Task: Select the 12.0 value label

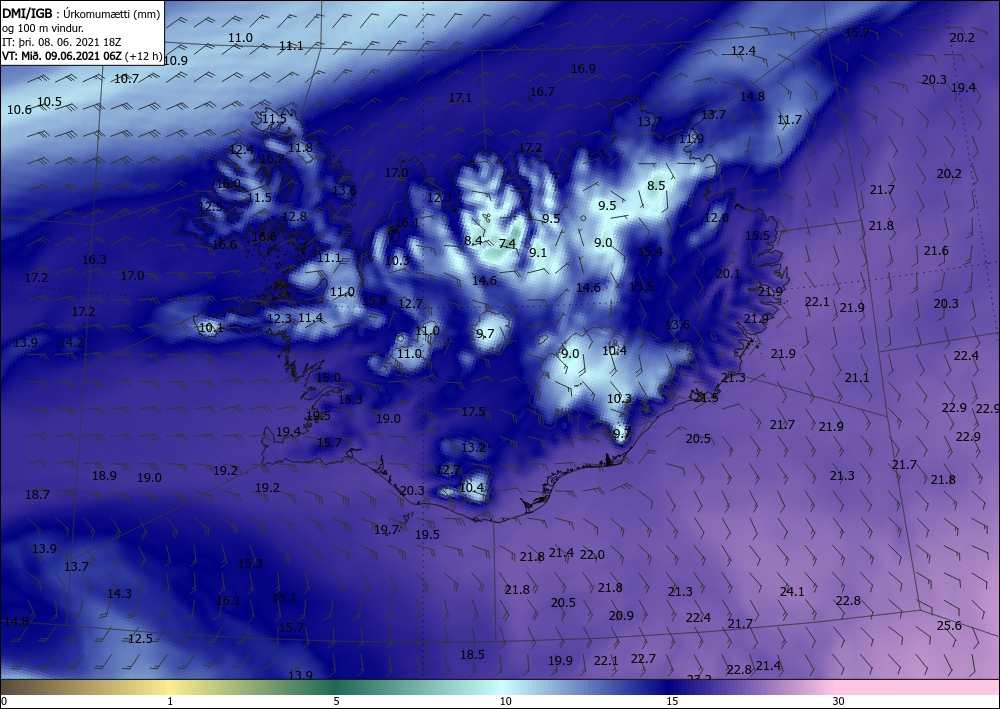Action: [x=716, y=217]
